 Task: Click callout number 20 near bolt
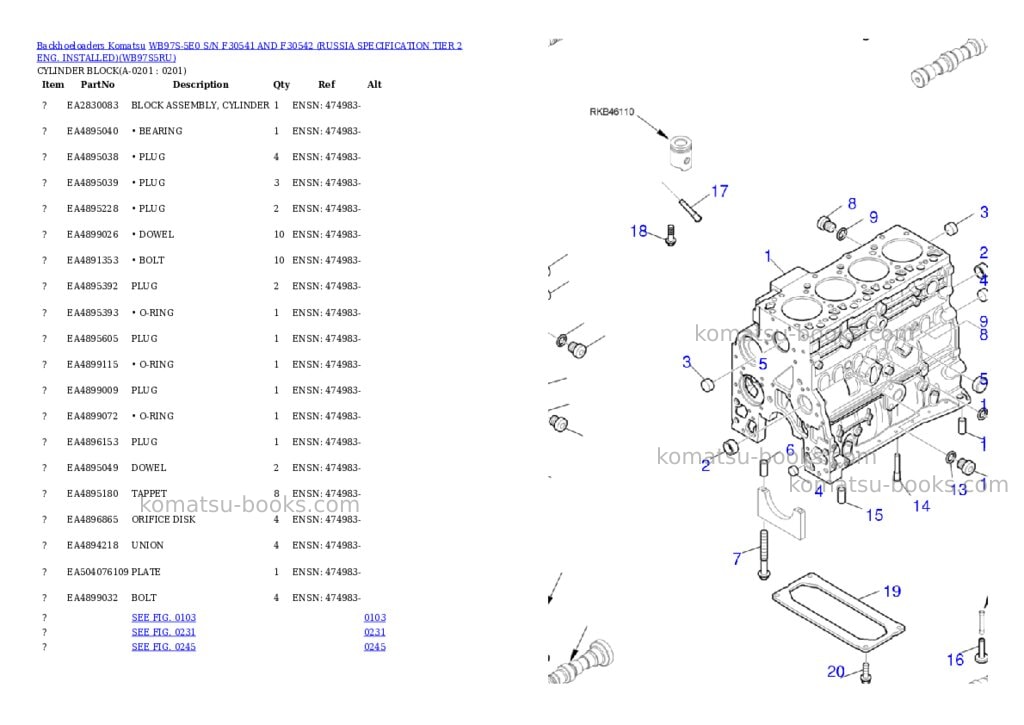pyautogui.click(x=836, y=671)
